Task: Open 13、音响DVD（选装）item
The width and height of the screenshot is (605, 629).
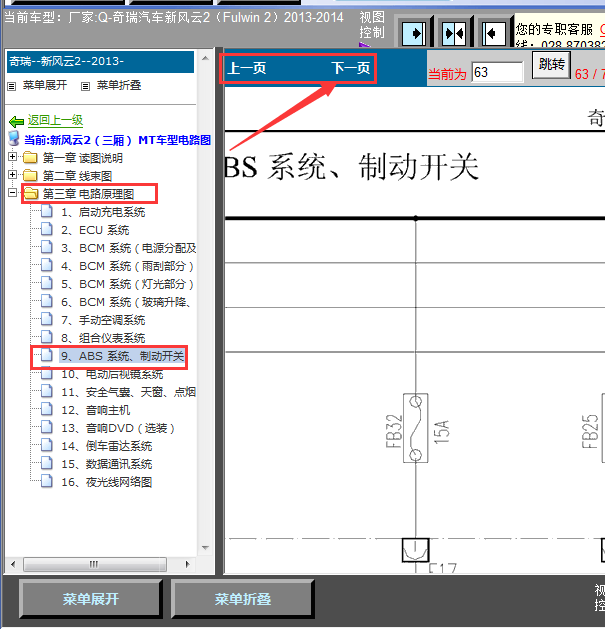Action: [x=118, y=428]
